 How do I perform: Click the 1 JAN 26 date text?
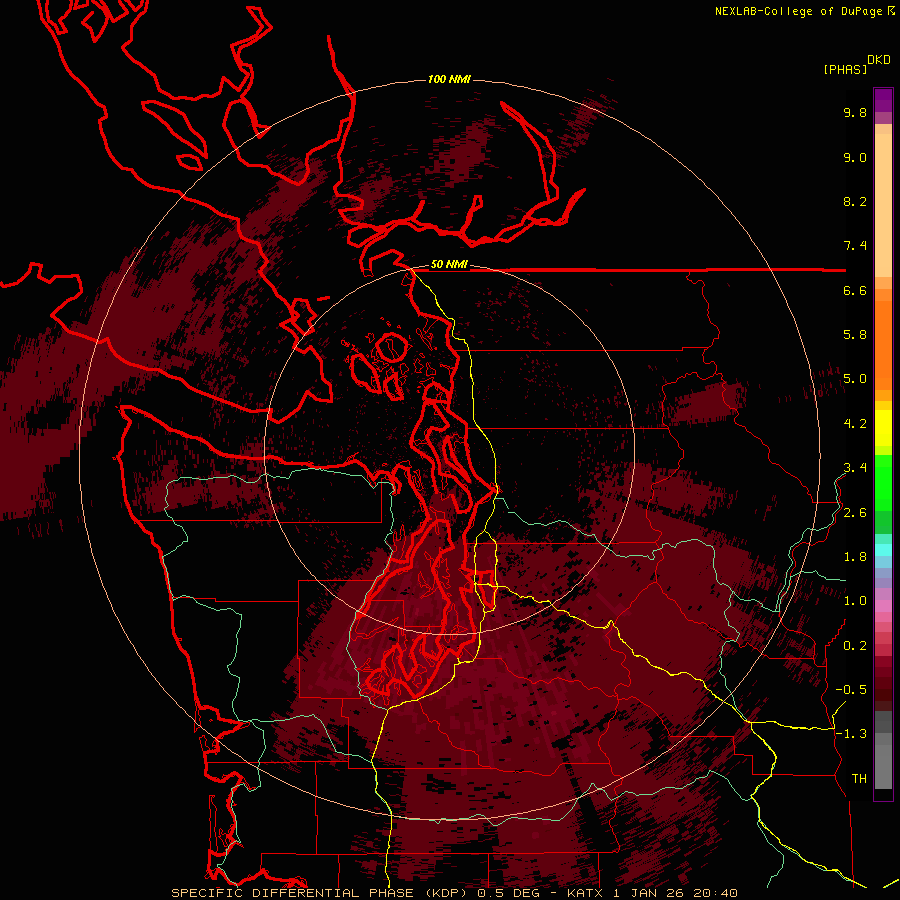point(649,893)
